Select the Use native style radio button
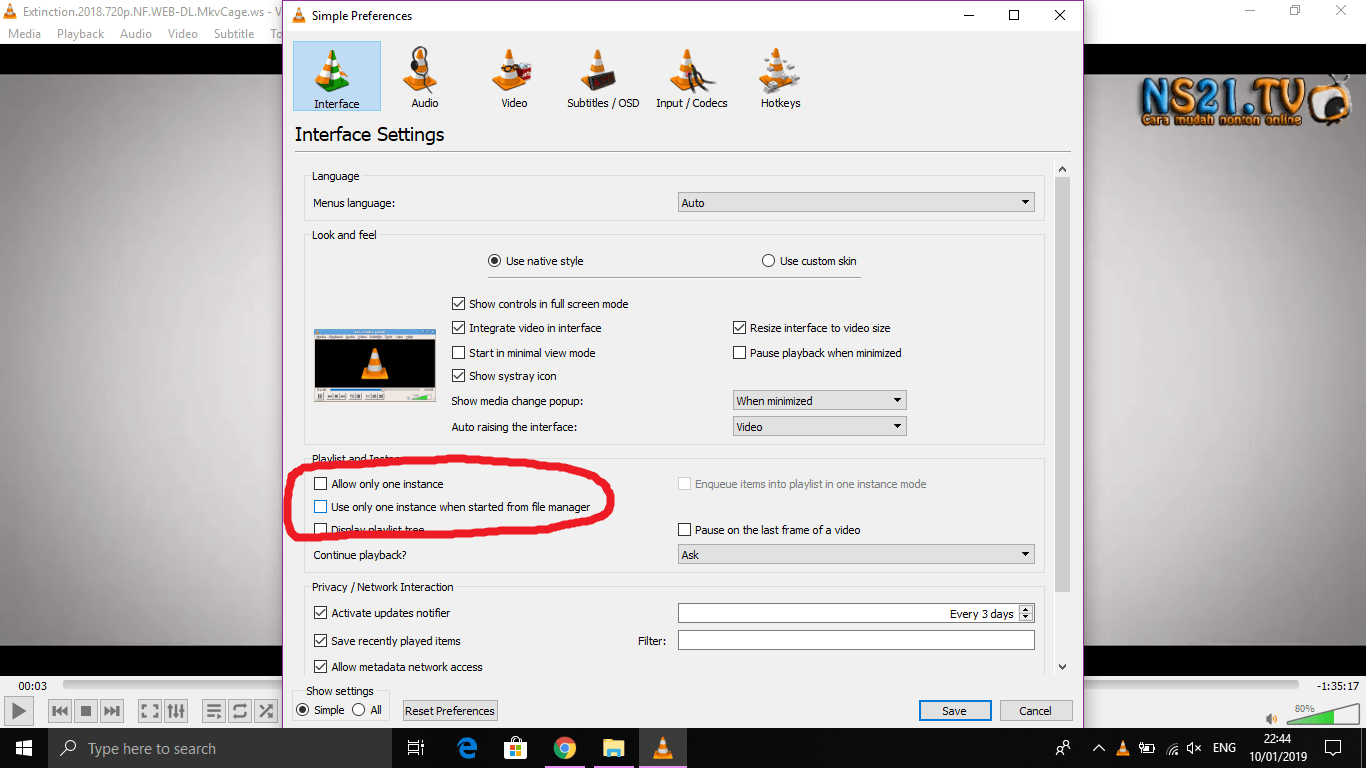The width and height of the screenshot is (1366, 768). (494, 261)
